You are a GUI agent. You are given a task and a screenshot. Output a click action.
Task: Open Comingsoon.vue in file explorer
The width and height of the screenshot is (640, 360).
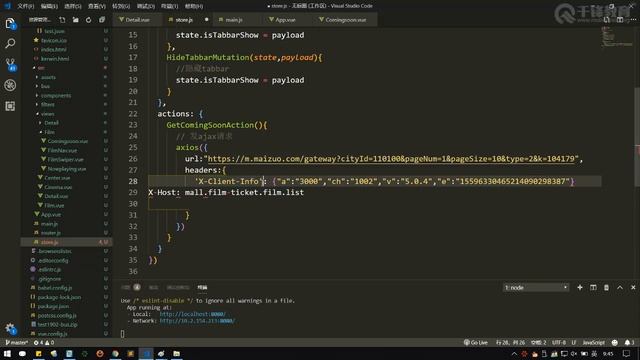[x=67, y=141]
